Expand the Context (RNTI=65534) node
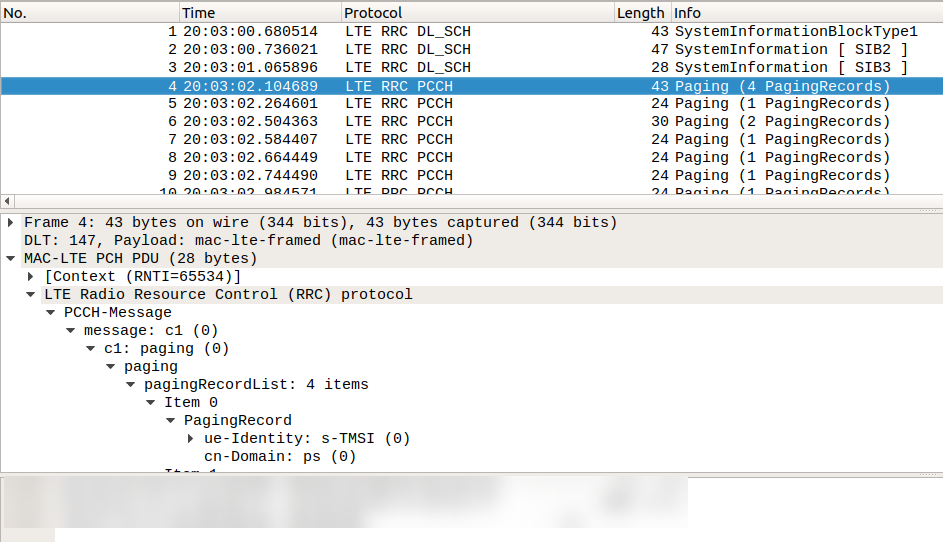The image size is (943, 542). click(x=31, y=276)
